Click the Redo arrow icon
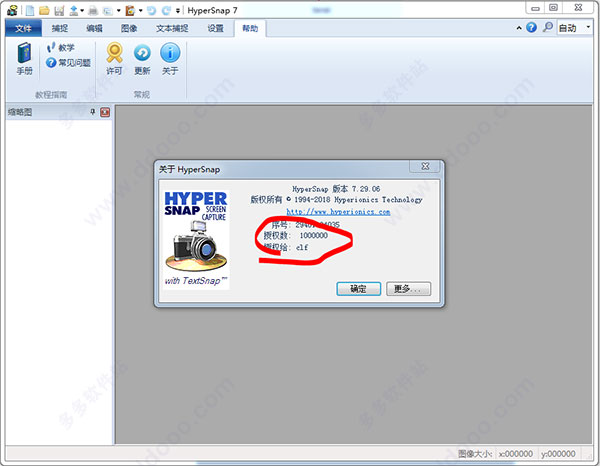The image size is (600, 466). (x=166, y=10)
